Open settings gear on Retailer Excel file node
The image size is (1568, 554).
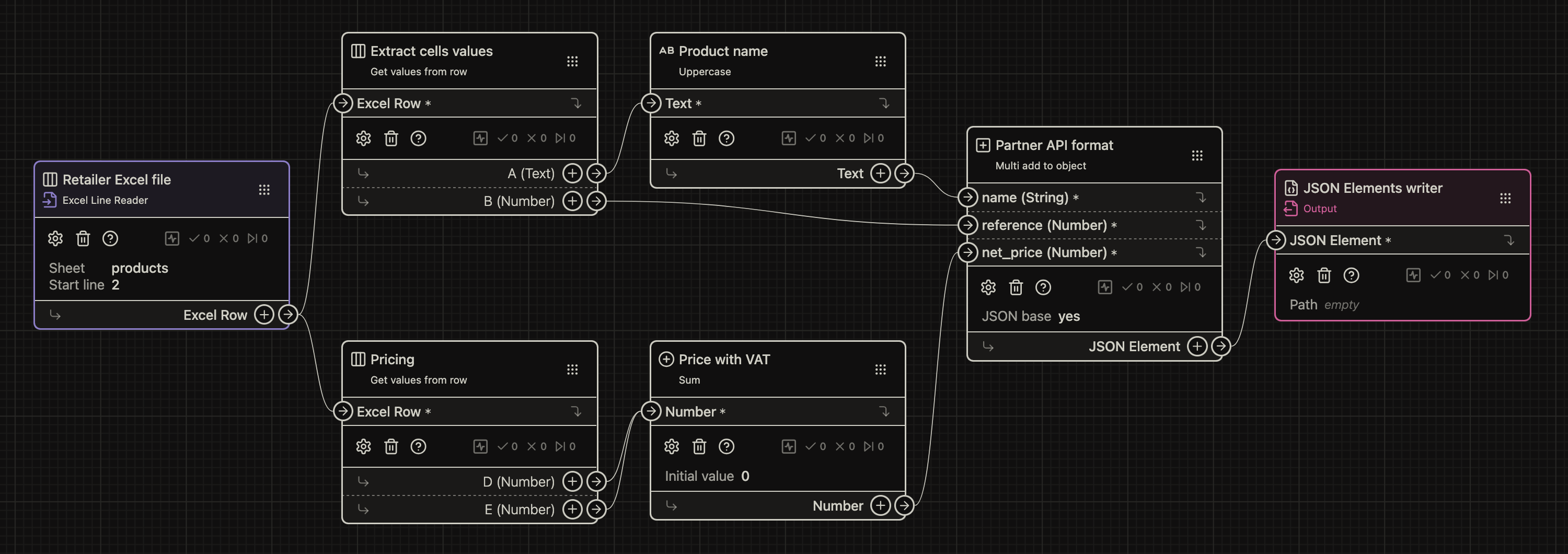55,239
